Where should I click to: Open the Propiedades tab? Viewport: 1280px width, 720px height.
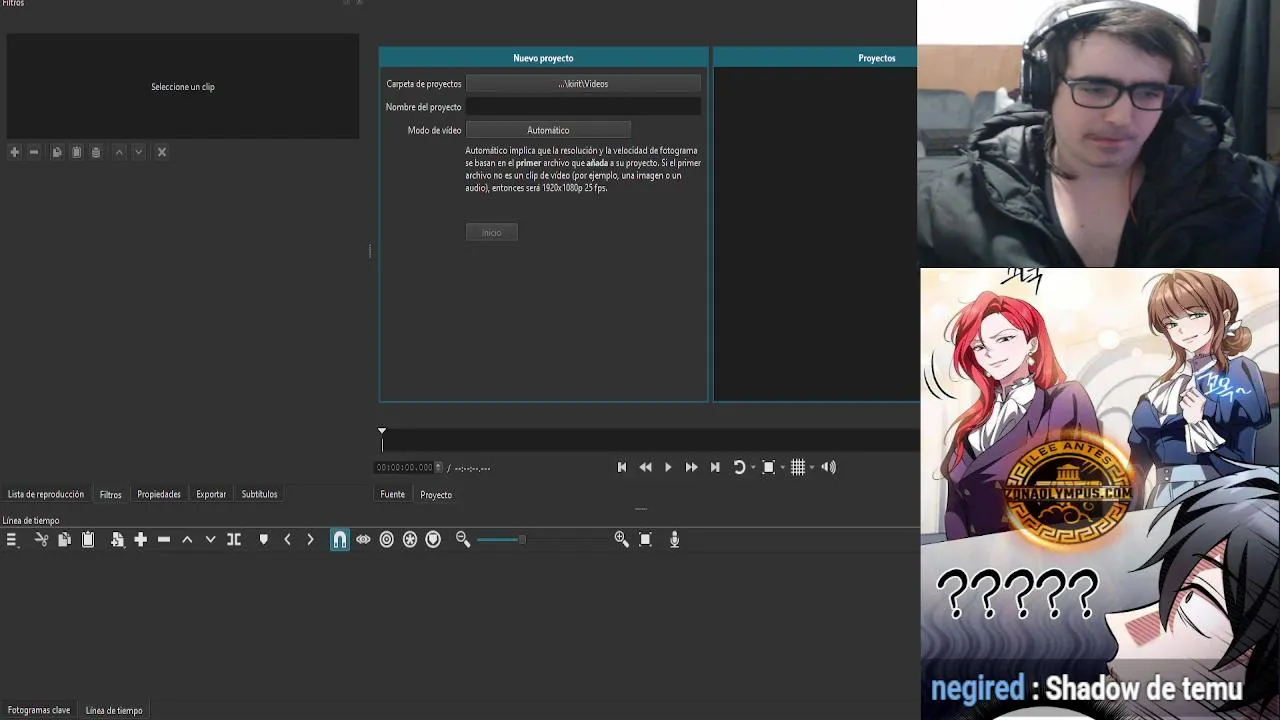coord(159,495)
